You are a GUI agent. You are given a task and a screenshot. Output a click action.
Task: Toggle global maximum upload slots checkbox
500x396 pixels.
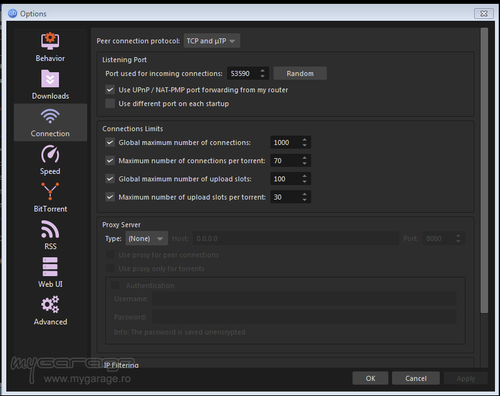(110, 179)
